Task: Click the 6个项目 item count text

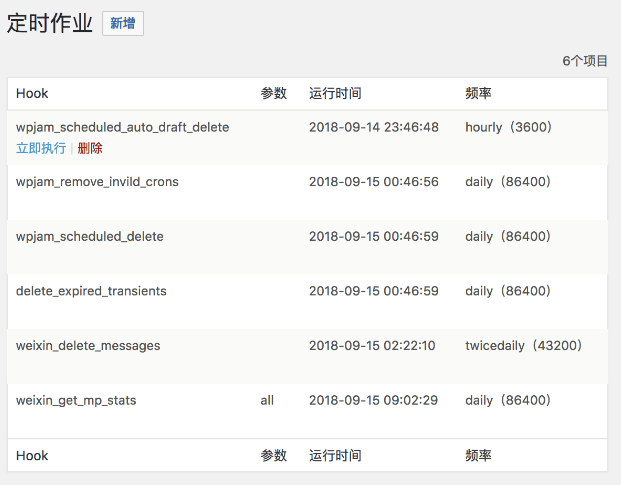Action: (584, 61)
